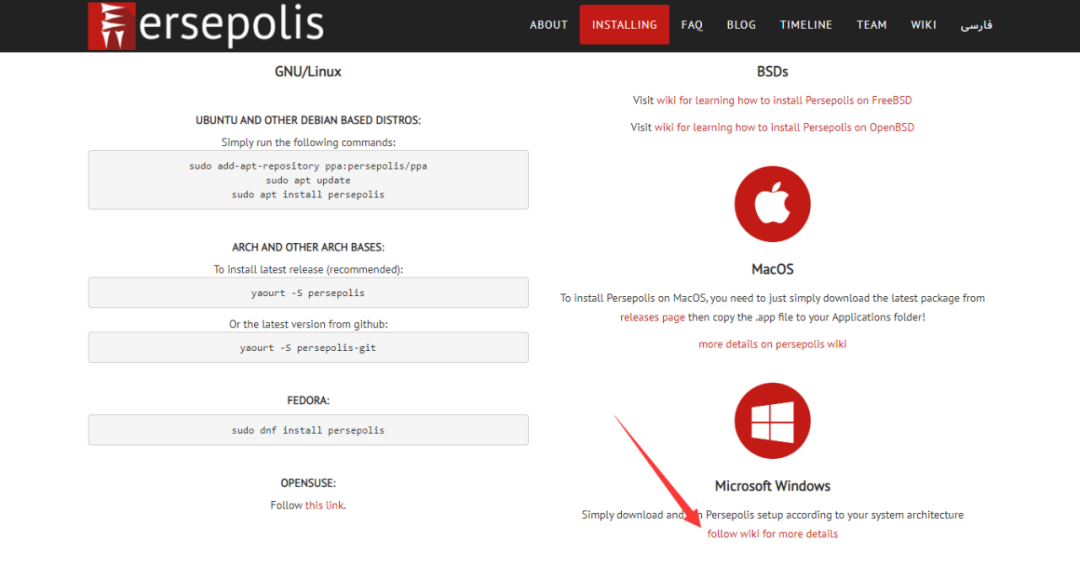
Task: Click the OPENSUSE heading
Action: pyautogui.click(x=308, y=483)
